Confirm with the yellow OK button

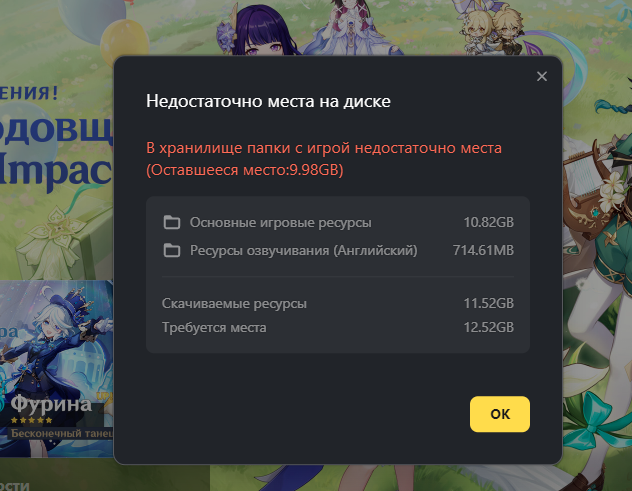pos(500,414)
